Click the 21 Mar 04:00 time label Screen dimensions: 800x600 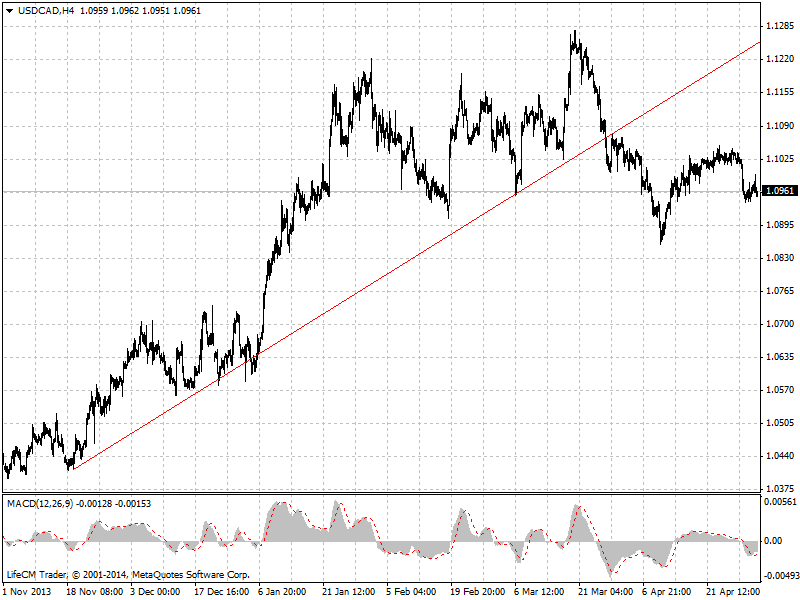click(x=604, y=591)
